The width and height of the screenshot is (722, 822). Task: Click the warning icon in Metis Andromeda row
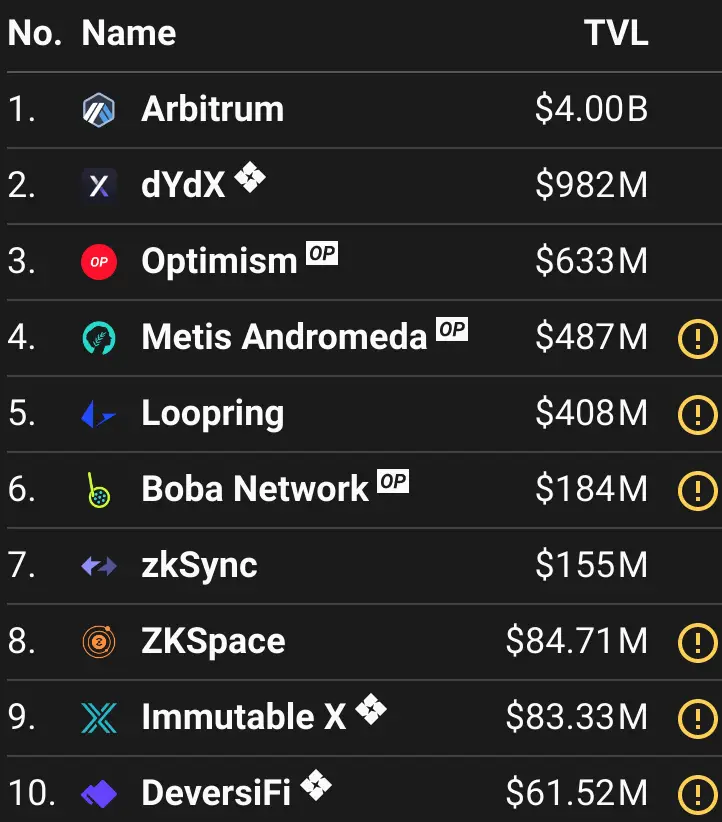coord(697,338)
